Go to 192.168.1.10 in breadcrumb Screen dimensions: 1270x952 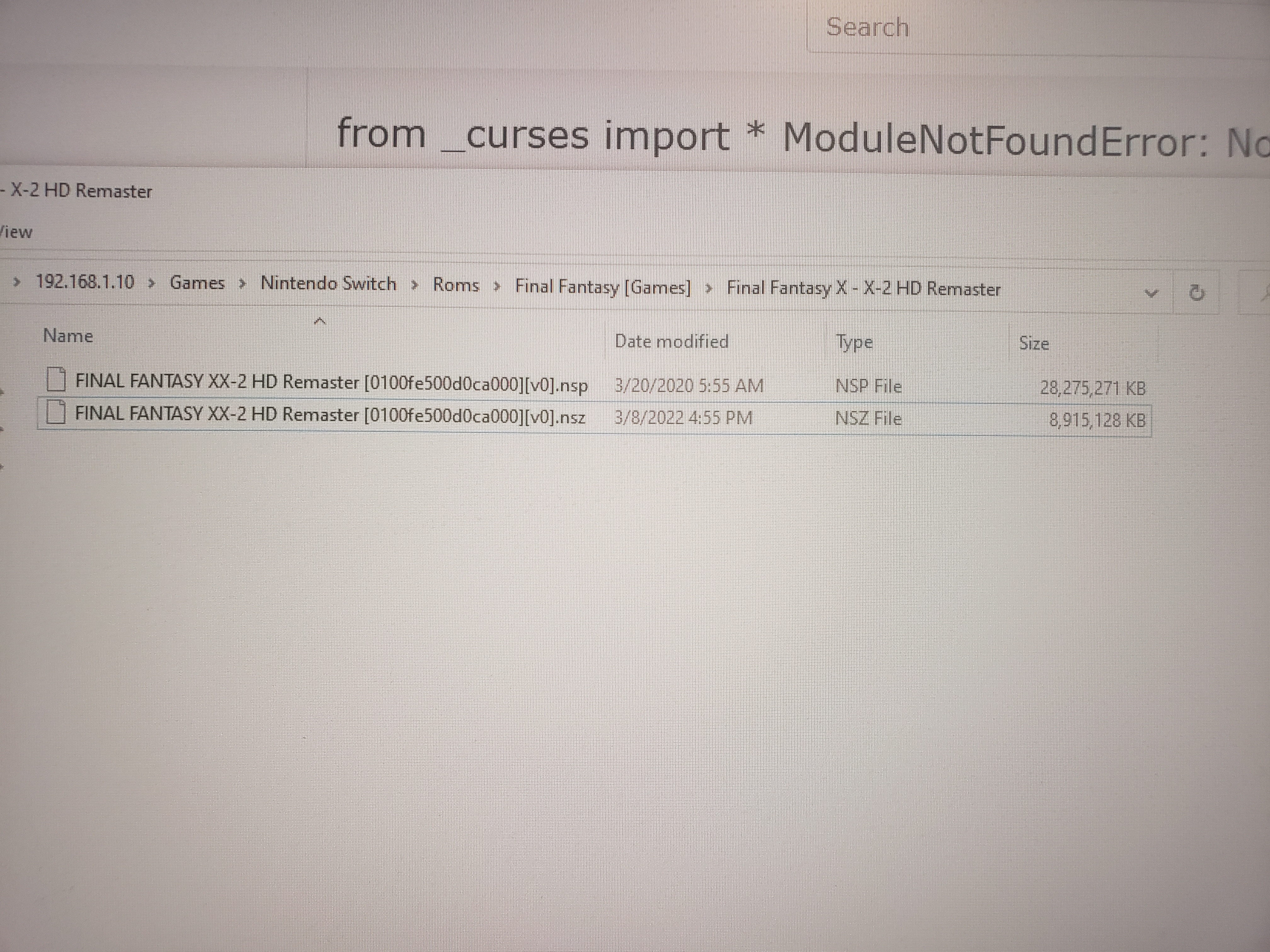click(x=85, y=282)
